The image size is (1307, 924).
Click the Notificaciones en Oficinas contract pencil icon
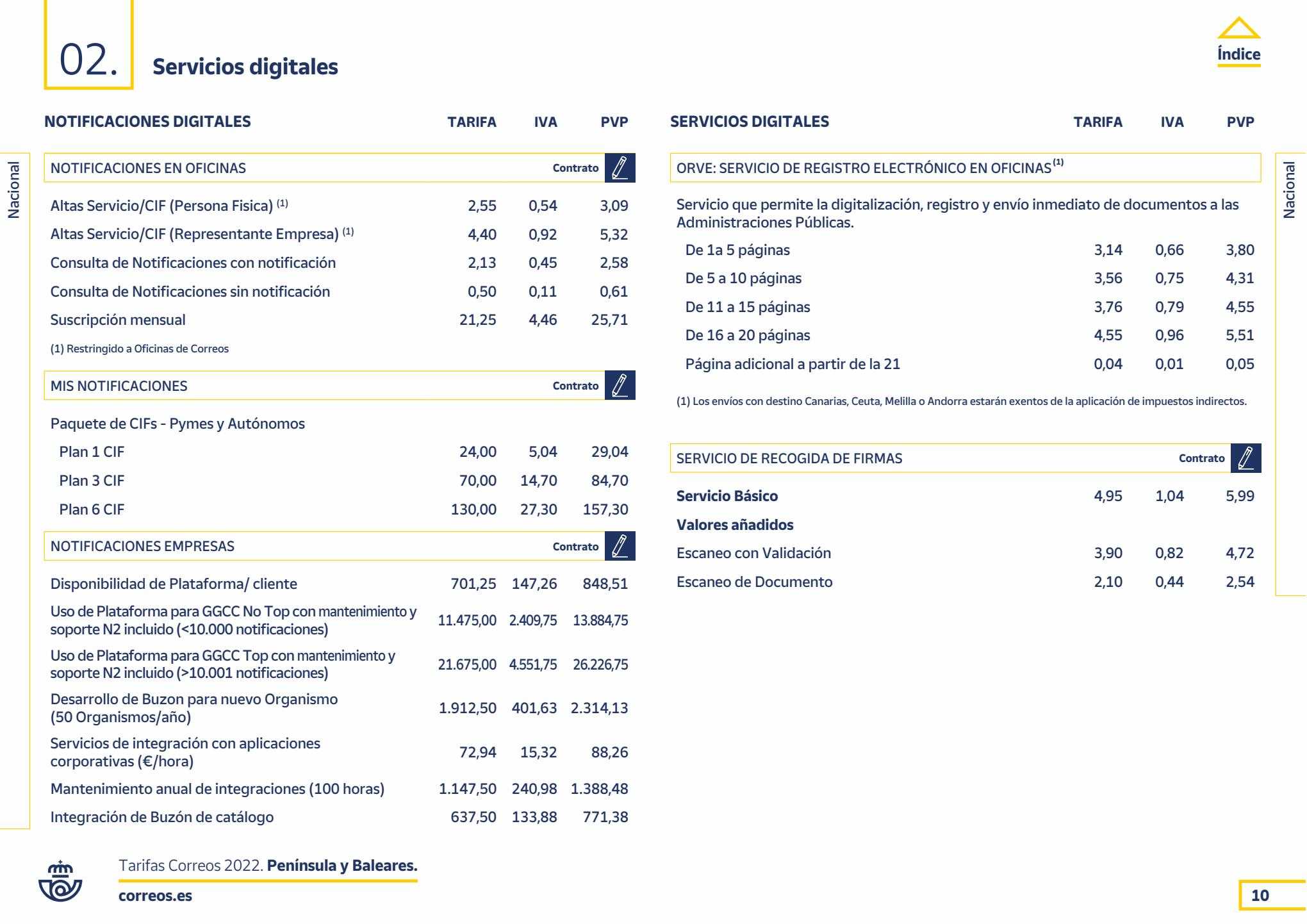tap(620, 168)
